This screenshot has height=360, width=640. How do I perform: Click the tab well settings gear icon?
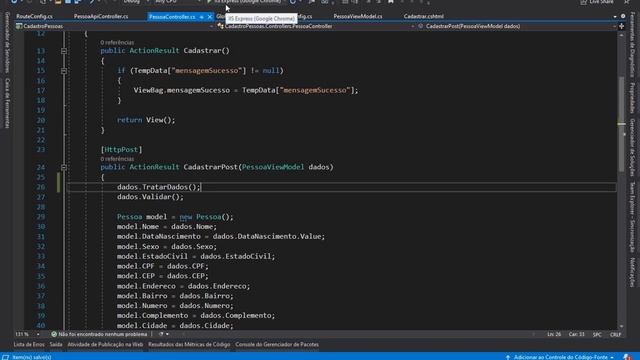click(x=623, y=16)
